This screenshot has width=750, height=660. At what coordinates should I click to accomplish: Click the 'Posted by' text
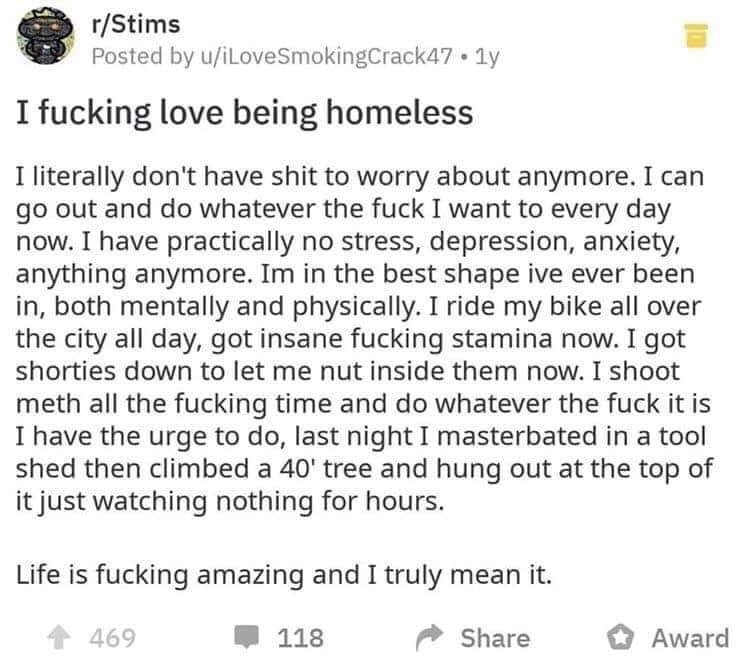(143, 56)
